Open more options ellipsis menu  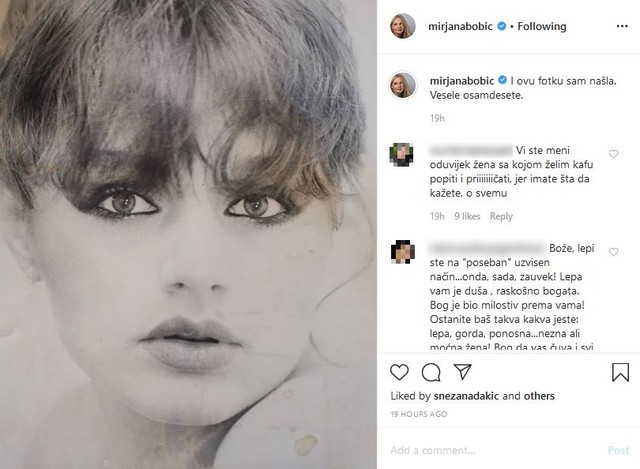pyautogui.click(x=620, y=27)
